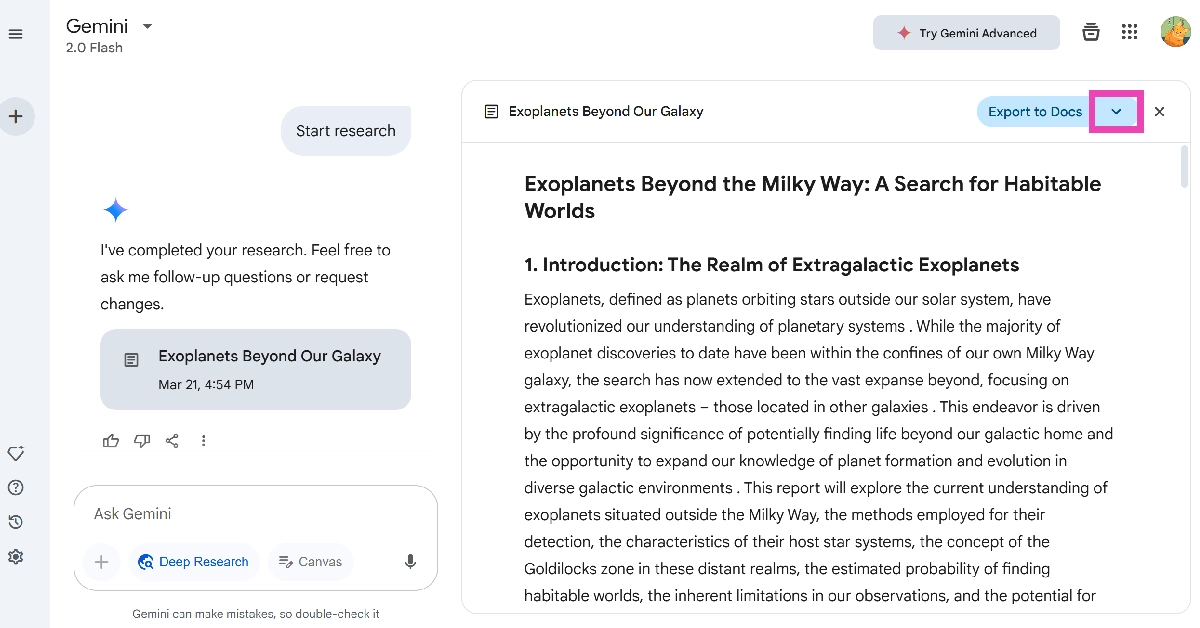Open Activity history icon in sidebar
Viewport: 1200px width, 628px height.
pos(16,522)
